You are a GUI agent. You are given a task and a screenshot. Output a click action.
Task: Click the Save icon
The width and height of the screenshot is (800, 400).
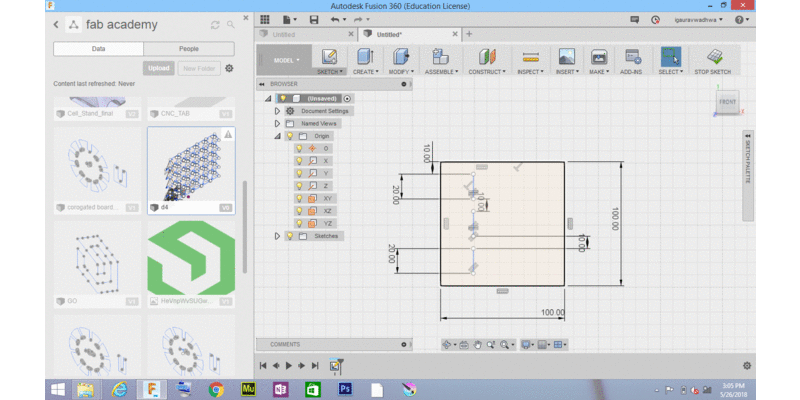coord(314,19)
